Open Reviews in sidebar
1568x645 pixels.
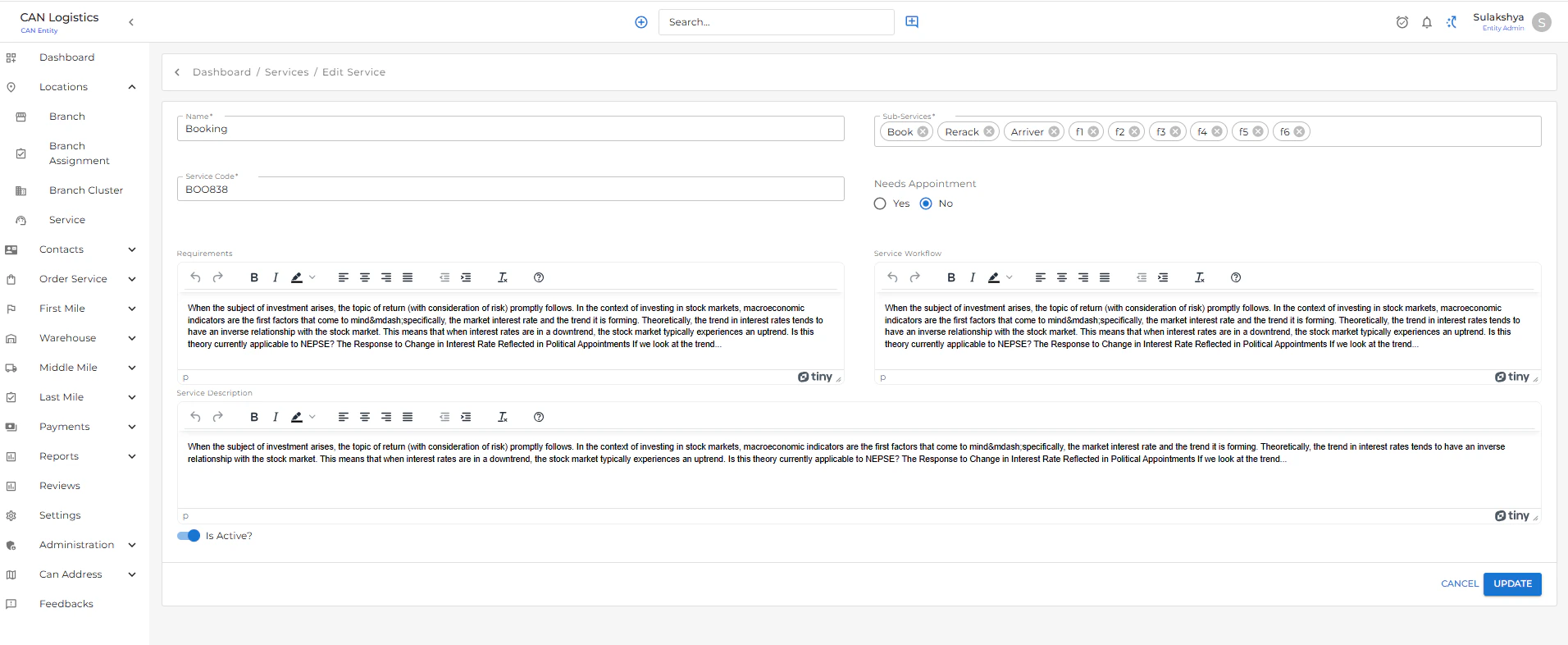click(x=60, y=486)
